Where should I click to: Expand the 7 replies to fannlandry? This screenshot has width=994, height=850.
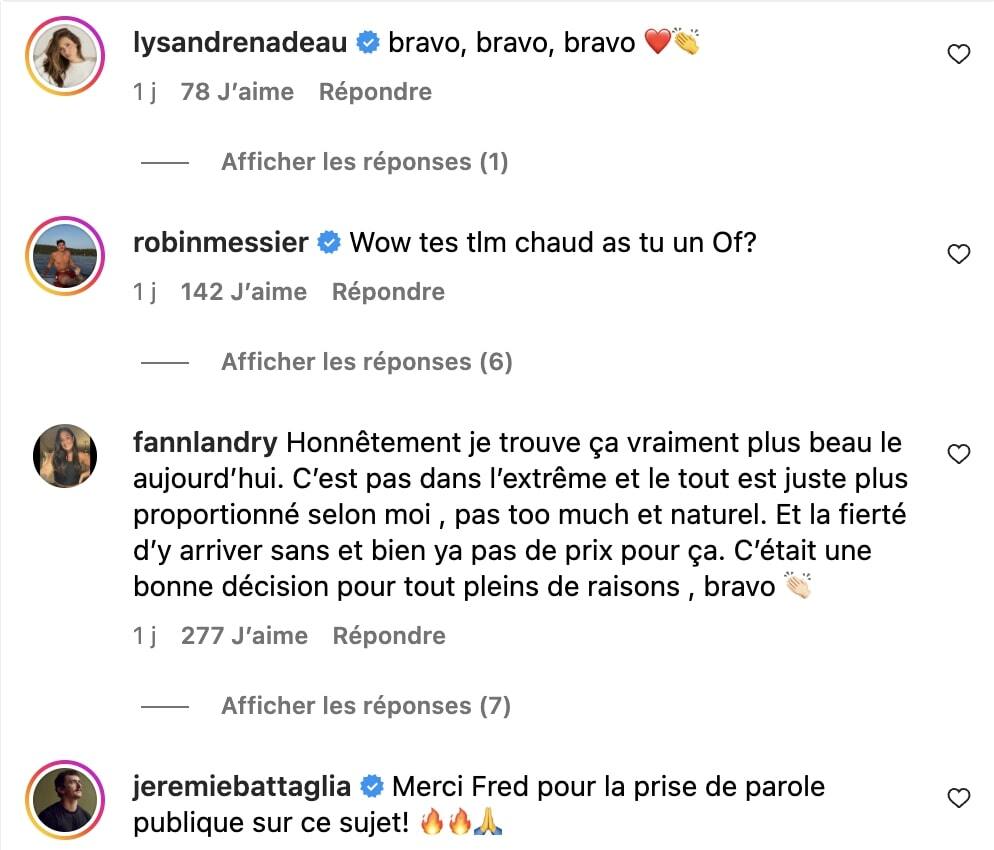click(x=365, y=706)
